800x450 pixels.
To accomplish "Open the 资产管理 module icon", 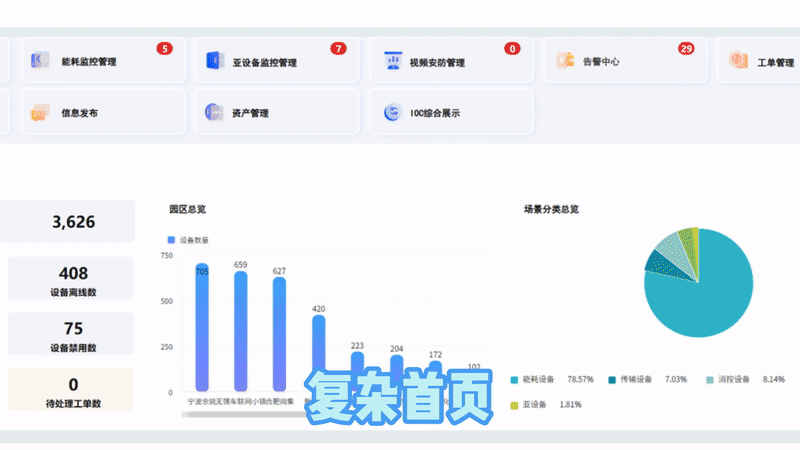I will coord(214,112).
